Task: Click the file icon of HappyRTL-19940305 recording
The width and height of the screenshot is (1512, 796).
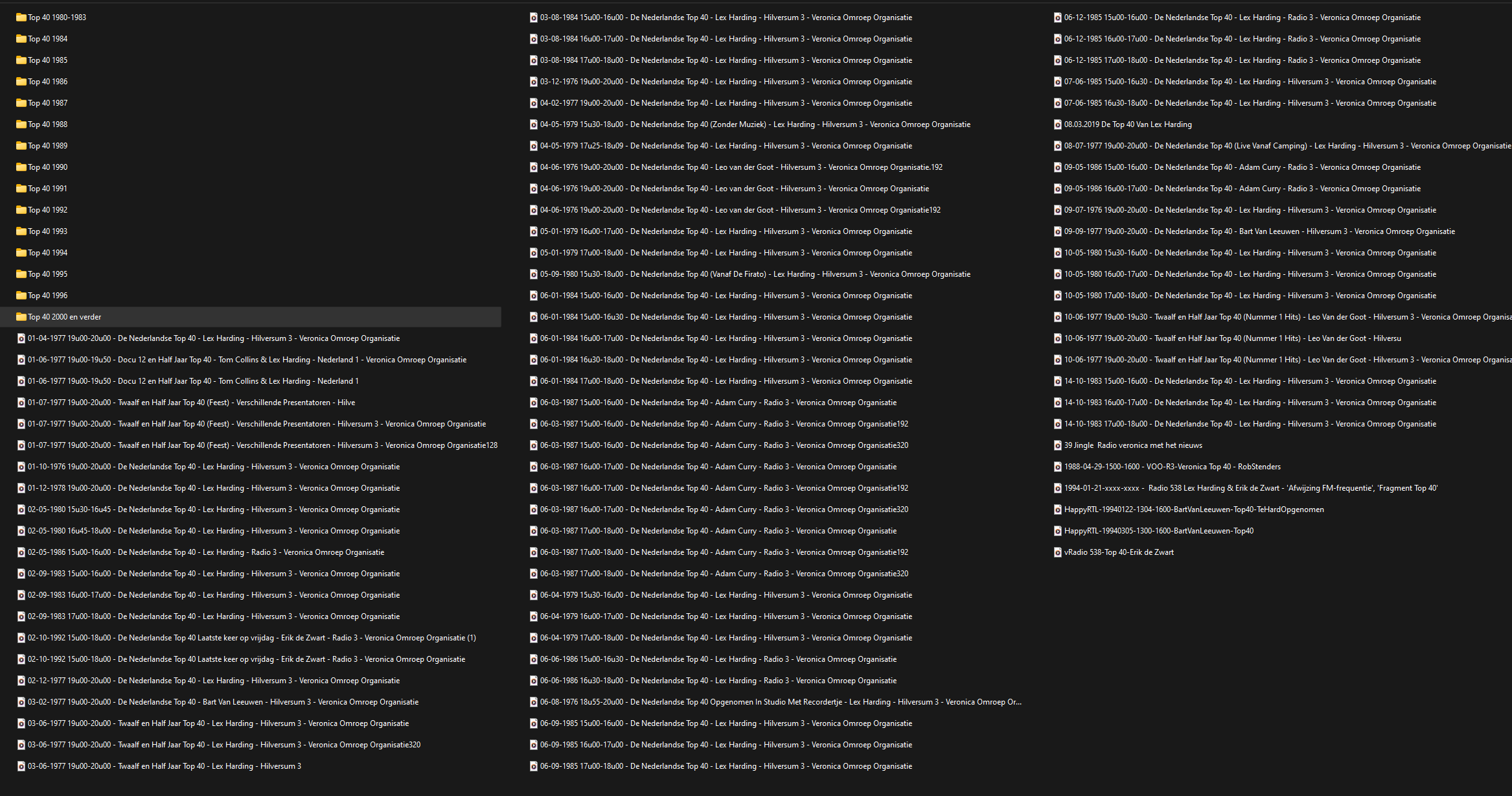Action: (x=1058, y=531)
